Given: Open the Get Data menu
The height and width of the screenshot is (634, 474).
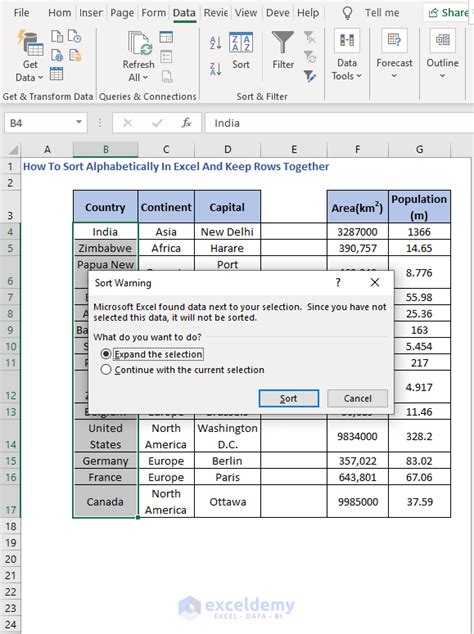Looking at the screenshot, I should [30, 56].
